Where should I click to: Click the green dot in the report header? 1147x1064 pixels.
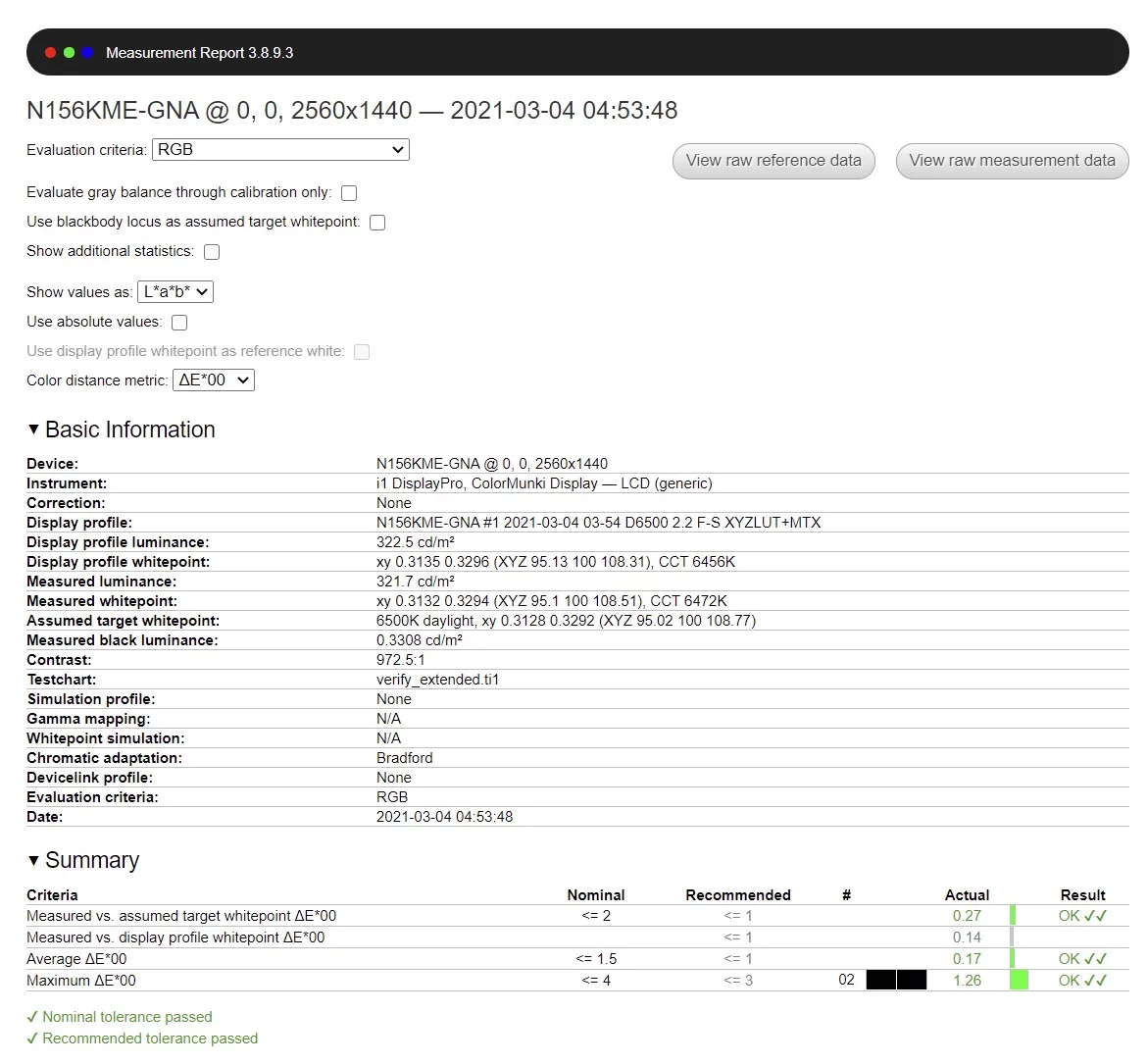click(70, 53)
